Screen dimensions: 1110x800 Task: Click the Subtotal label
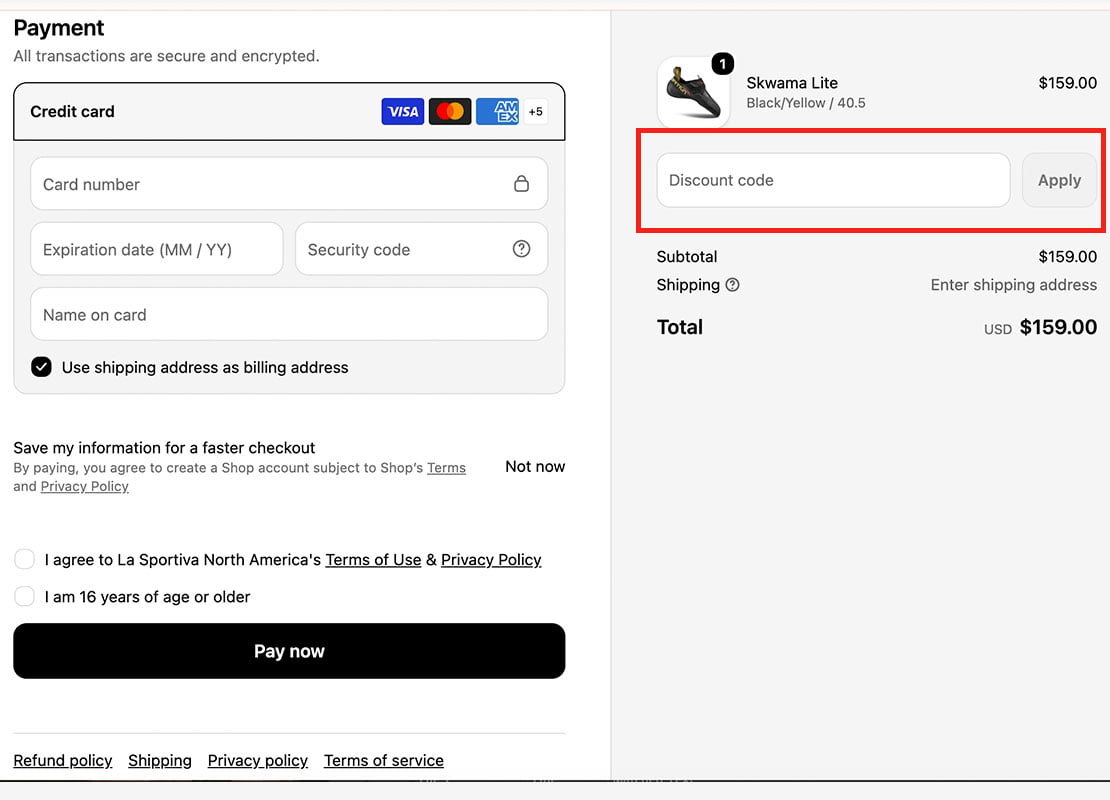coord(687,256)
